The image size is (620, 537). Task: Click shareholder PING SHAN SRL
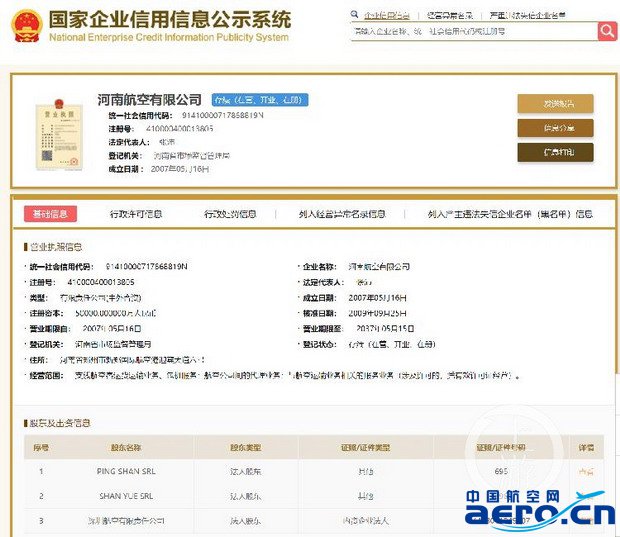click(x=126, y=471)
